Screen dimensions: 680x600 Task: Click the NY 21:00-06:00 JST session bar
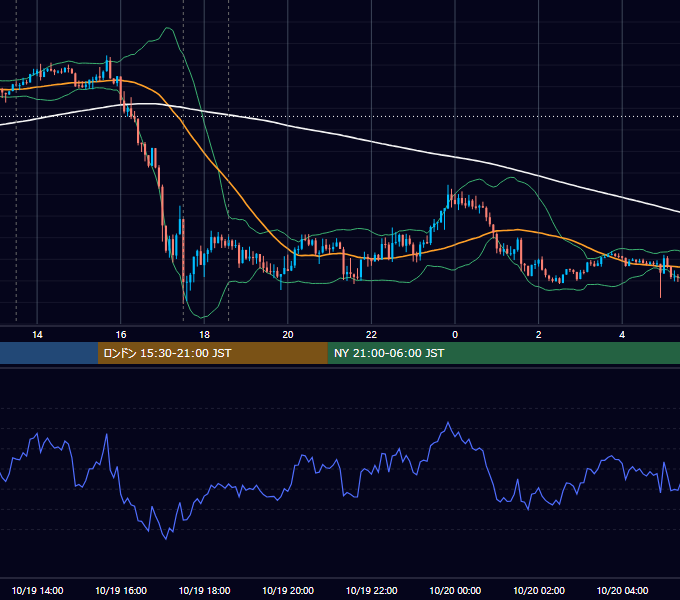point(503,353)
